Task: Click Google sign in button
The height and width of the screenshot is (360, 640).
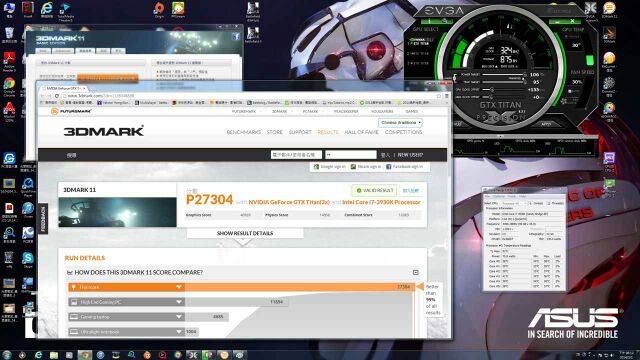Action: pos(329,167)
